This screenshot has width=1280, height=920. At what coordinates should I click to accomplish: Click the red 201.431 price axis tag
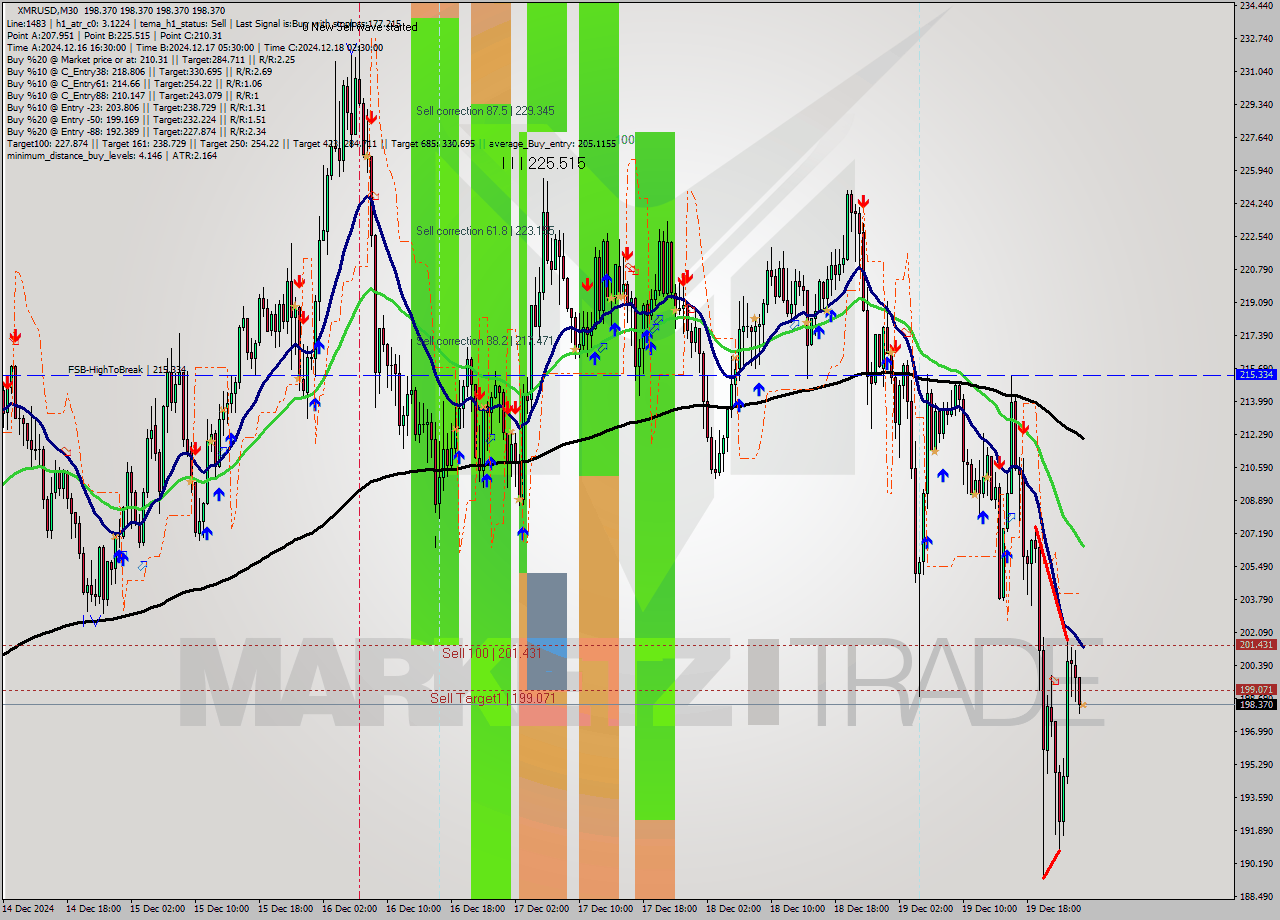tap(1256, 644)
